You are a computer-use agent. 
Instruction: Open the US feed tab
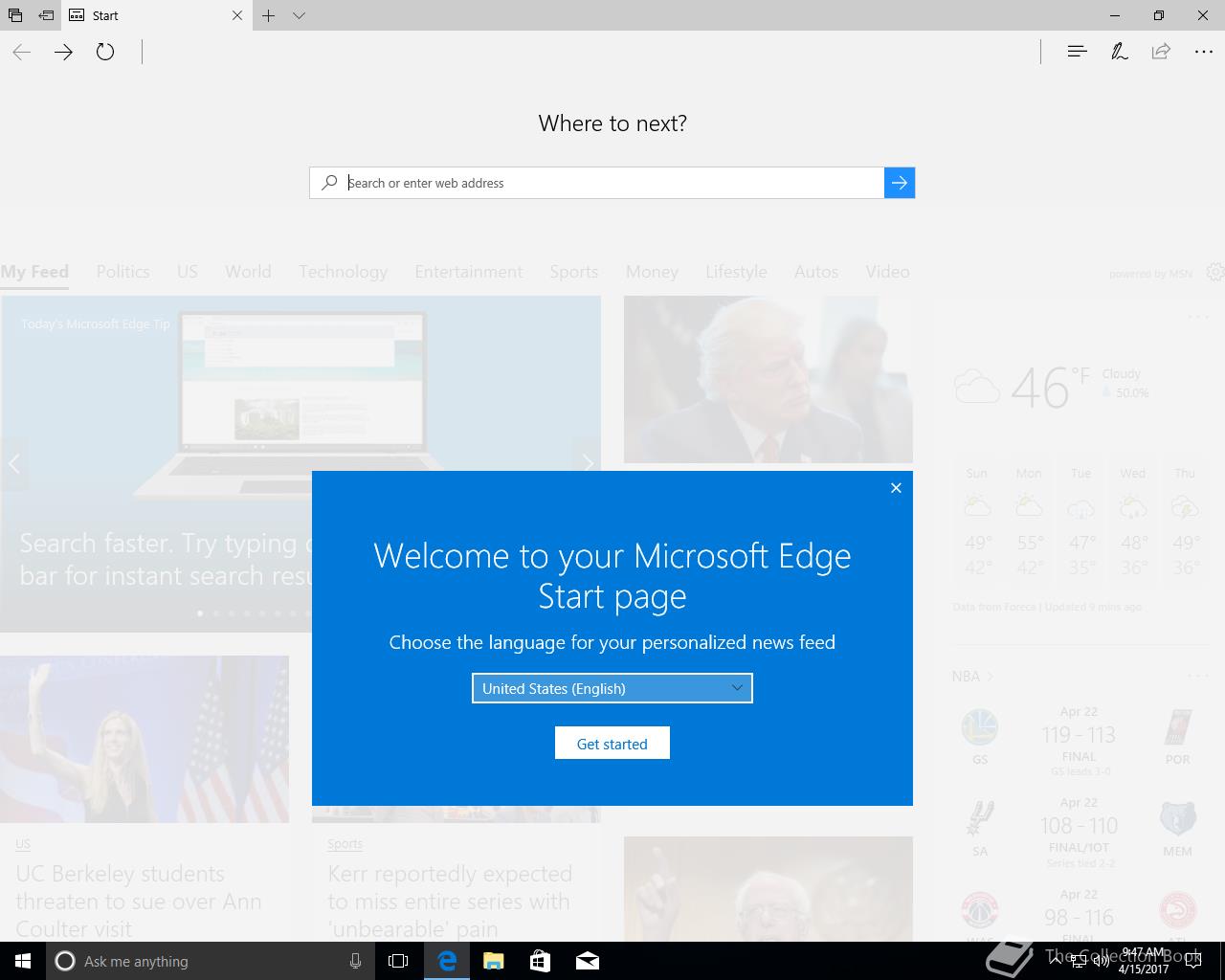pos(188,272)
